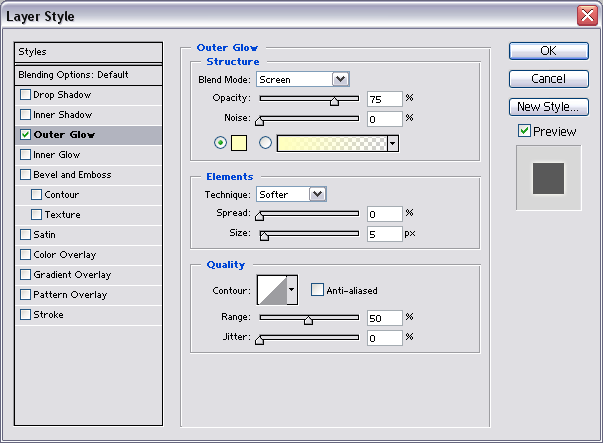The image size is (603, 443).
Task: Select Blending Options: Default
Action: tap(88, 75)
